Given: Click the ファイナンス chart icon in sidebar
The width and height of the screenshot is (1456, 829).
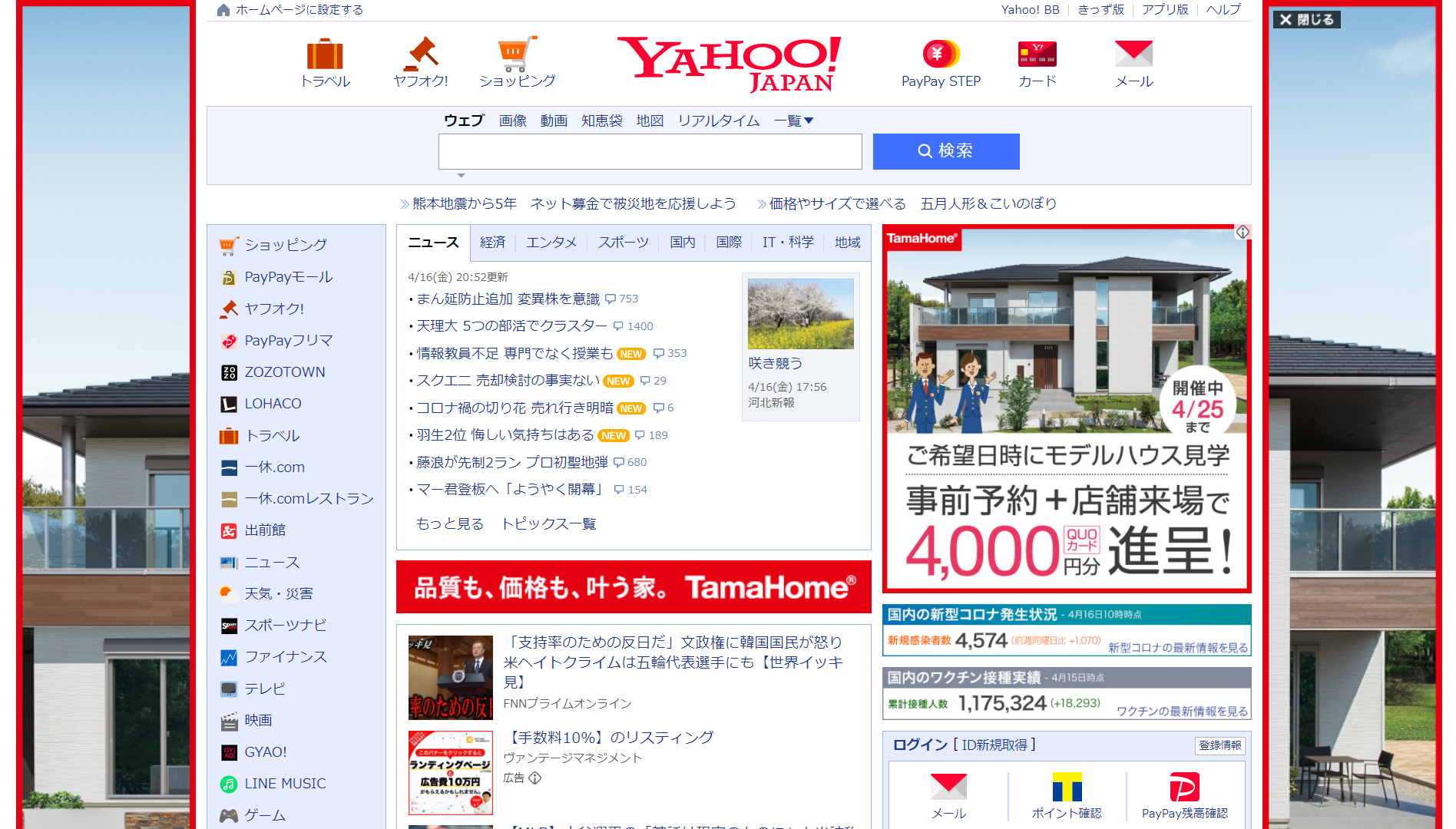Looking at the screenshot, I should coord(229,657).
